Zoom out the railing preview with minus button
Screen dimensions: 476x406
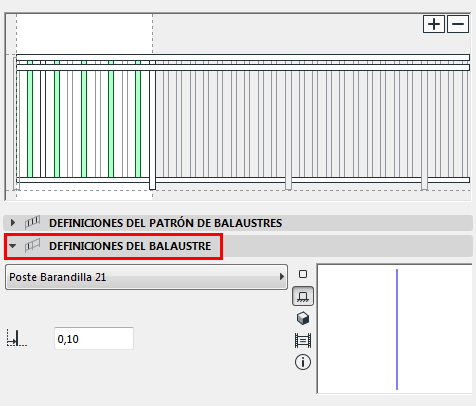pos(458,24)
